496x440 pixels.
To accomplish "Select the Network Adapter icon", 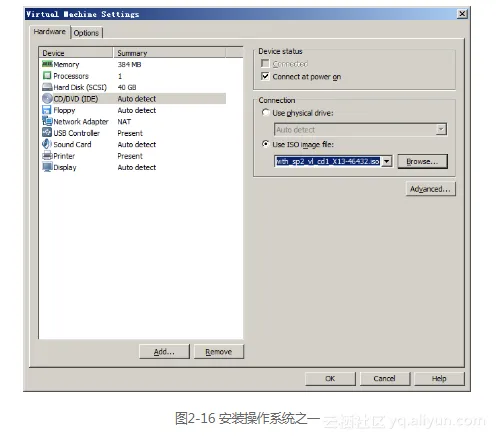I will [x=47, y=121].
